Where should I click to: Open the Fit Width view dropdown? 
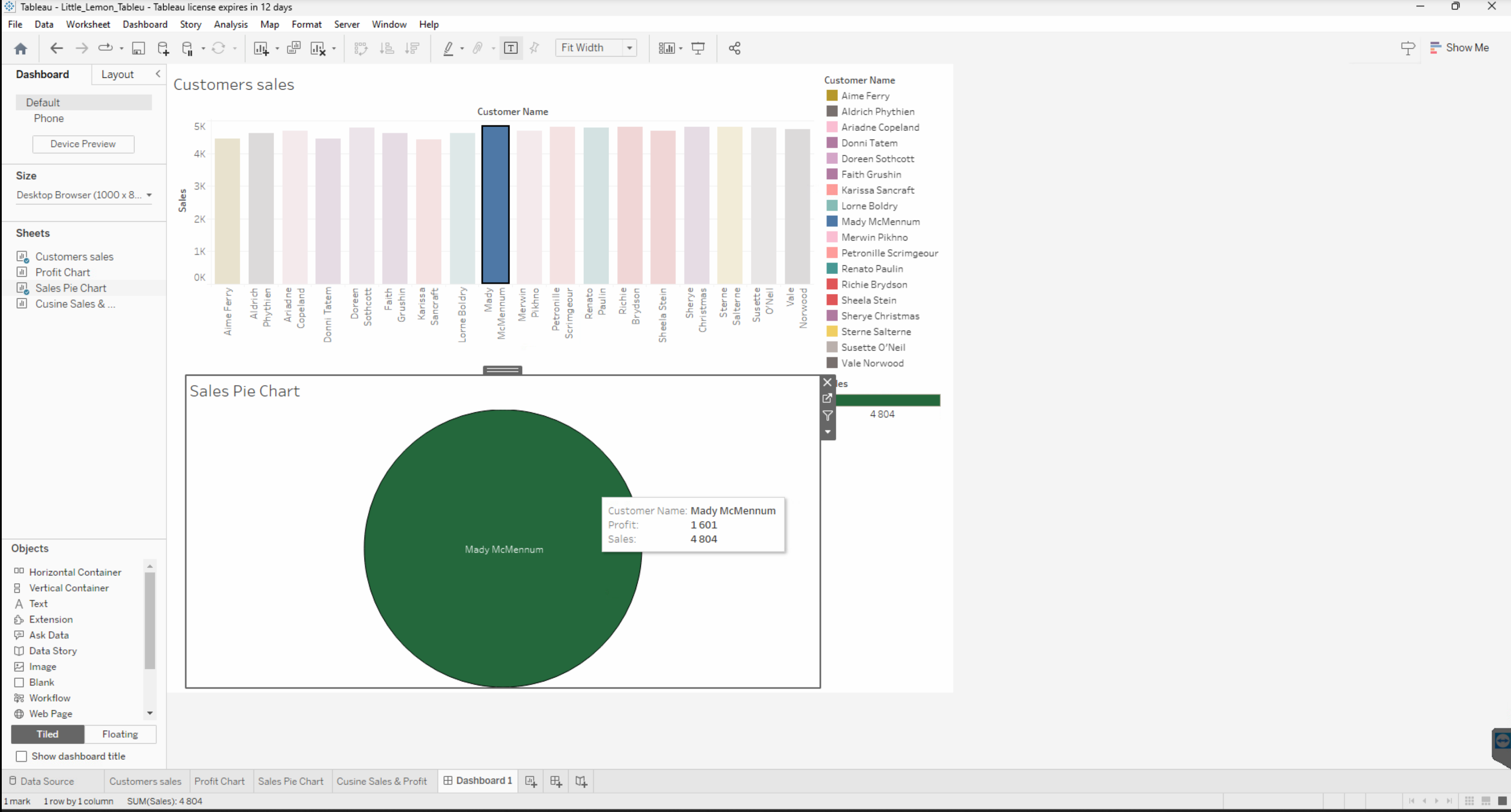[629, 47]
